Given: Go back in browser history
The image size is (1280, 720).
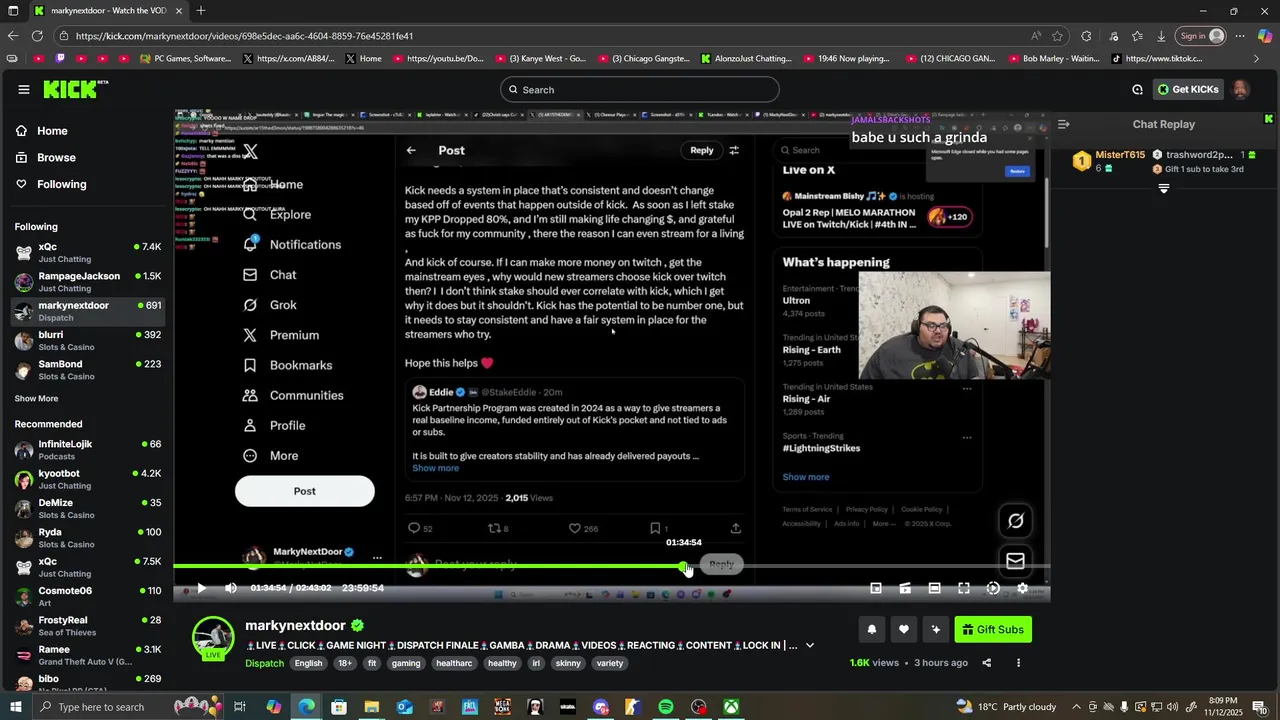Looking at the screenshot, I should pos(13,36).
